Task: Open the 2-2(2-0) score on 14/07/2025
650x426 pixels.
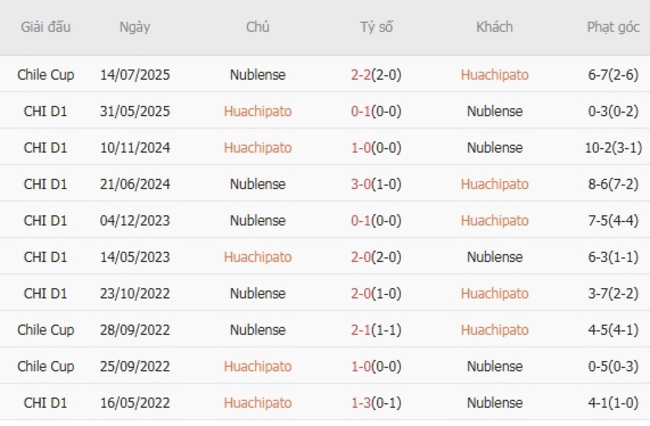Action: point(376,75)
